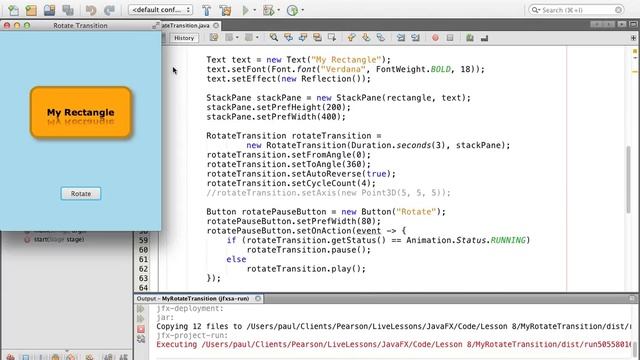Image resolution: width=640 pixels, height=360 pixels.
Task: Click the orange My Rectangle shape
Action: point(81,112)
